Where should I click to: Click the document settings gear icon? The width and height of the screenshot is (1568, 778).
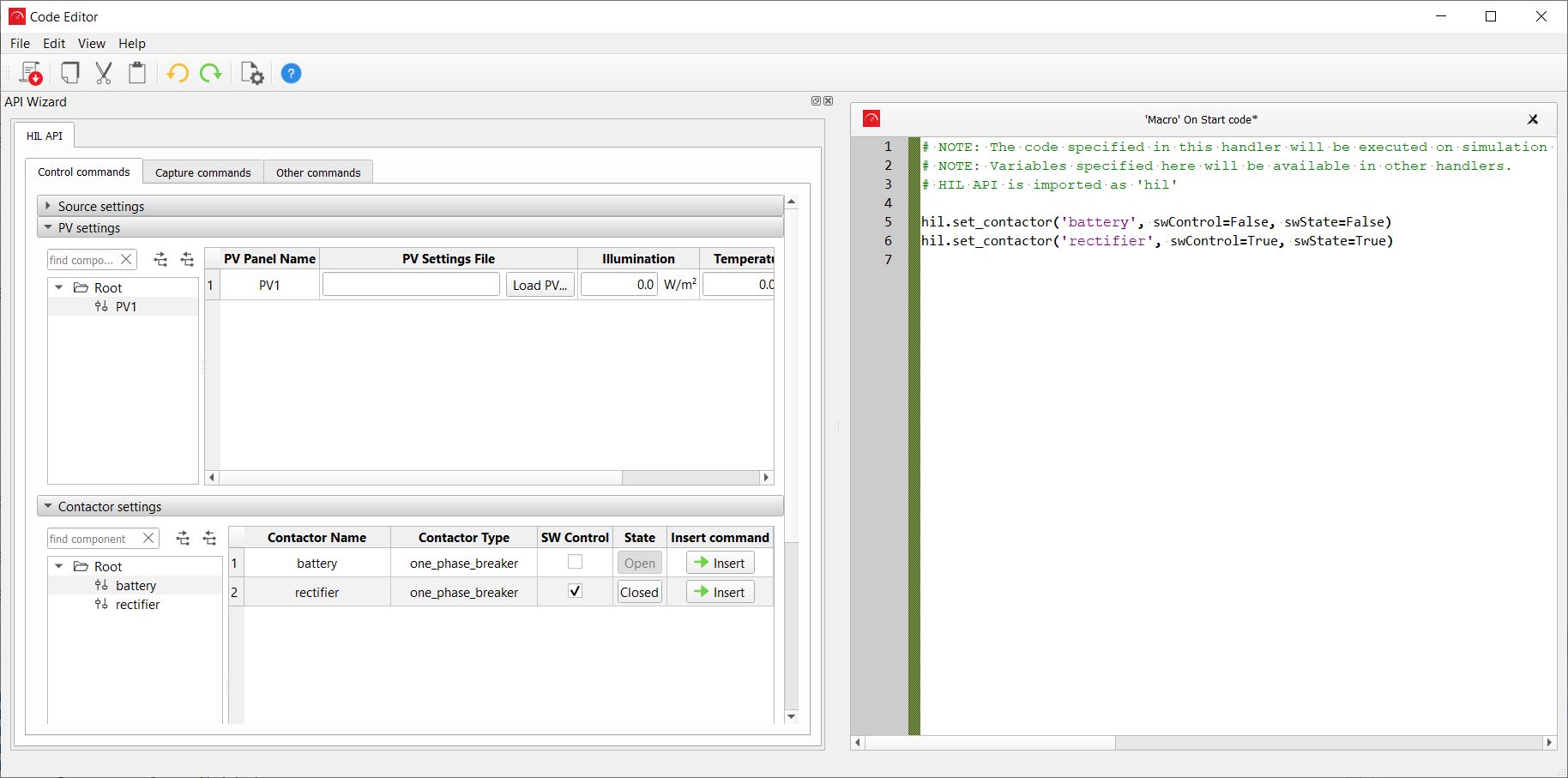(252, 74)
